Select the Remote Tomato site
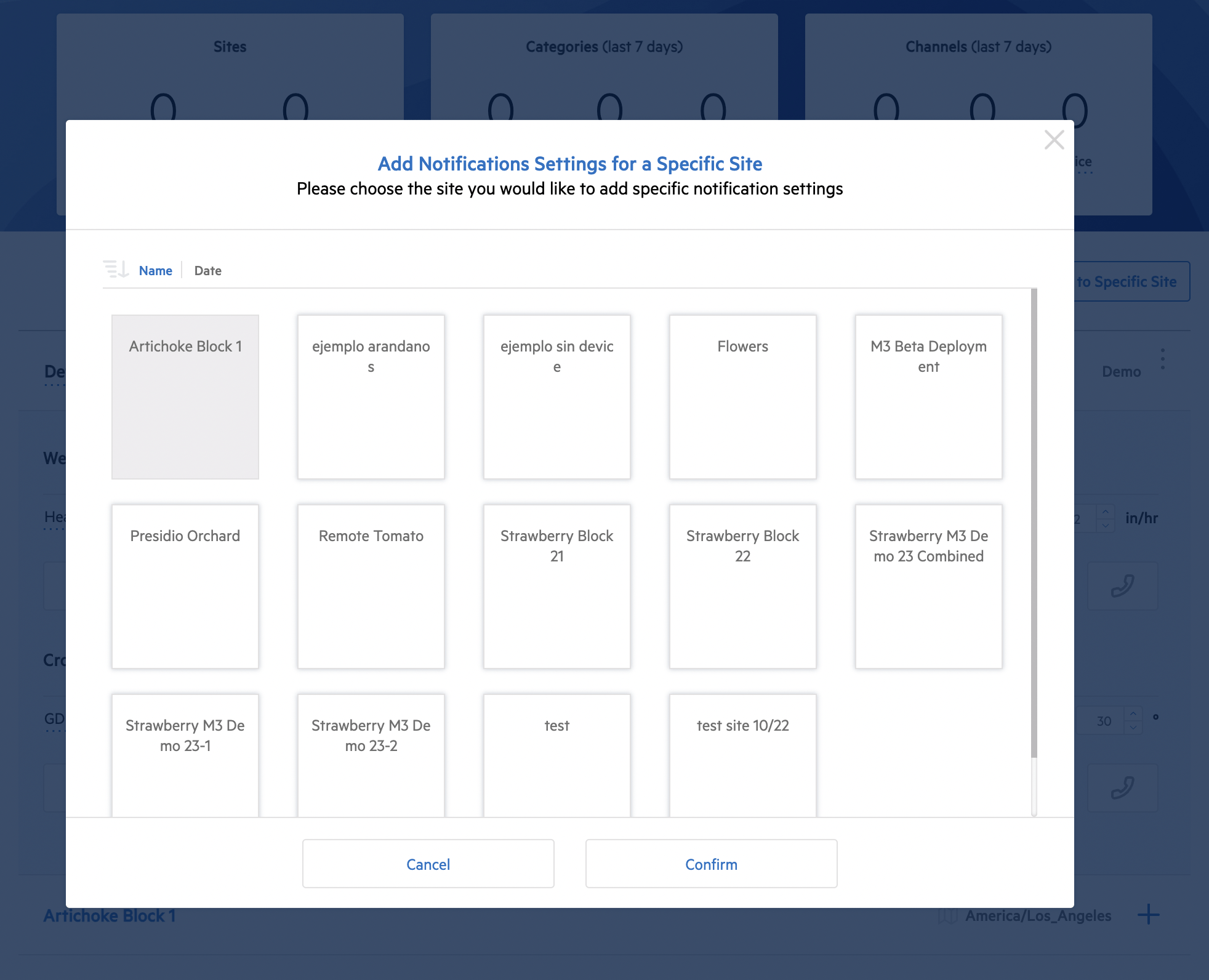The height and width of the screenshot is (980, 1209). coord(371,586)
